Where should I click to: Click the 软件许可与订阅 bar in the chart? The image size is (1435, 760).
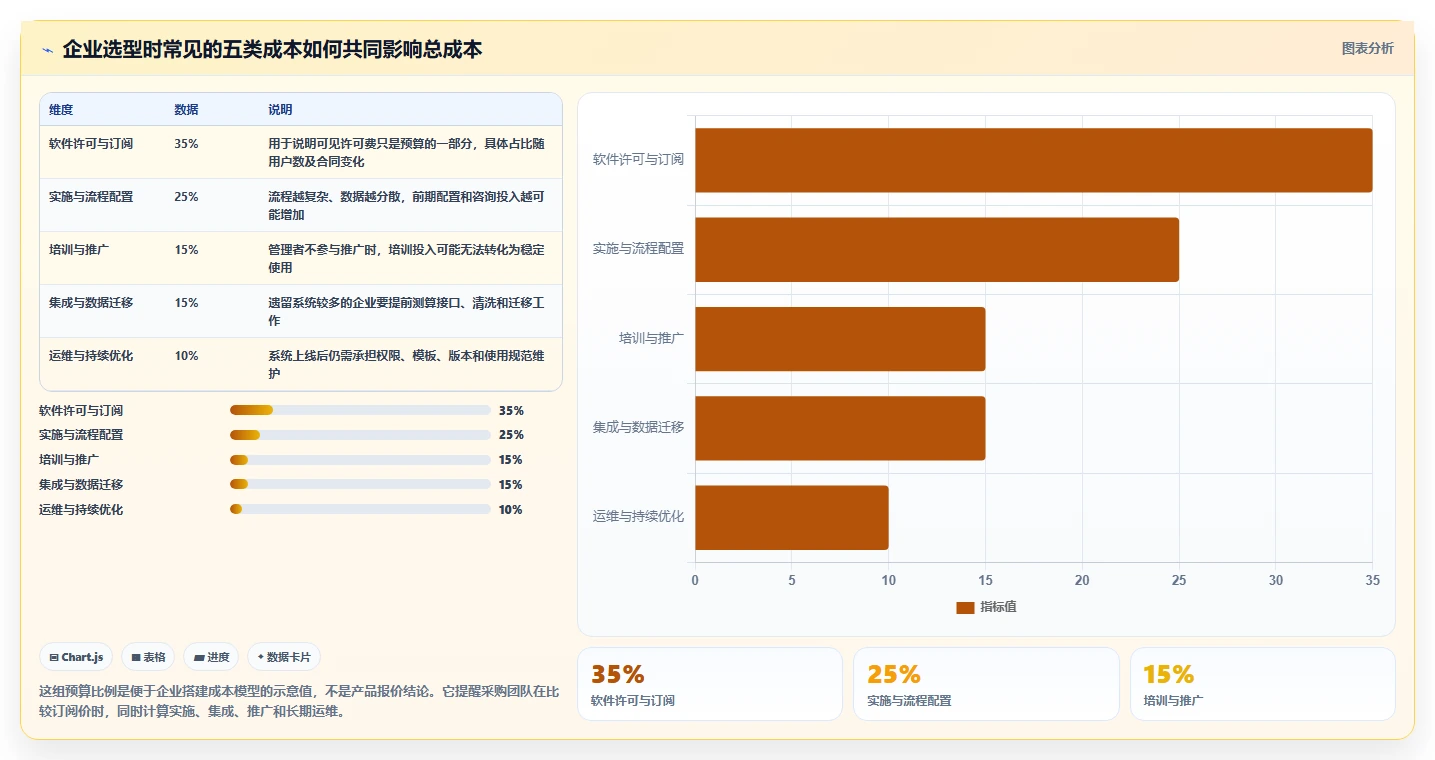[x=1034, y=160]
